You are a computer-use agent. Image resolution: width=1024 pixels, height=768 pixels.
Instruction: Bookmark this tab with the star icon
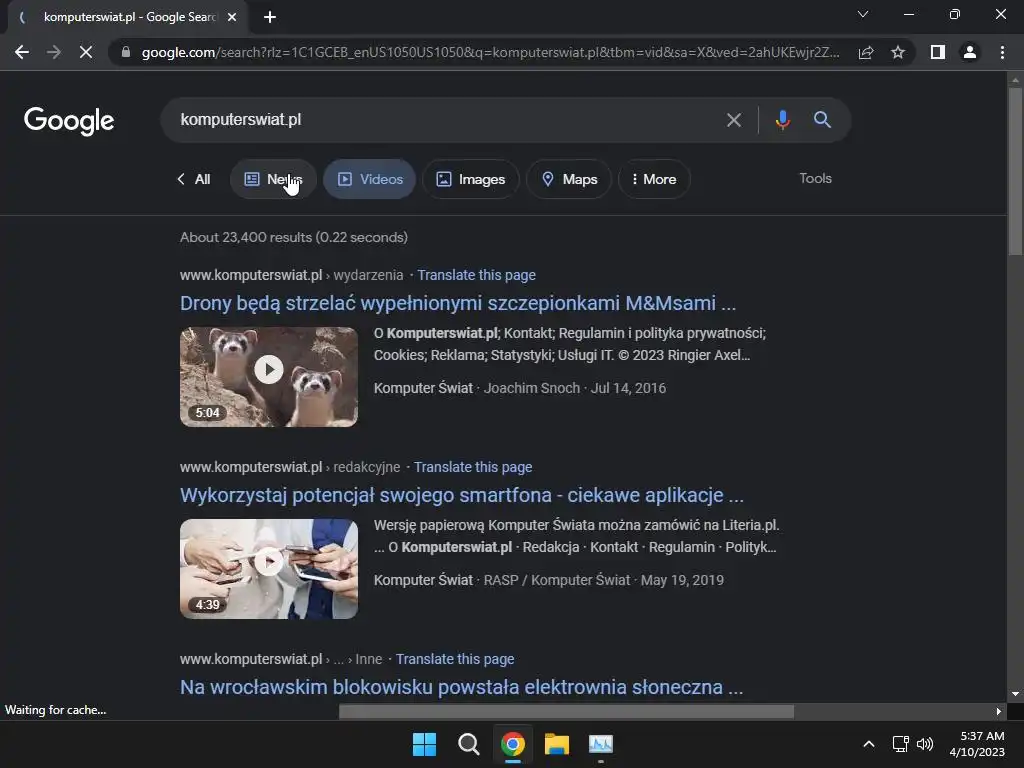(x=898, y=52)
